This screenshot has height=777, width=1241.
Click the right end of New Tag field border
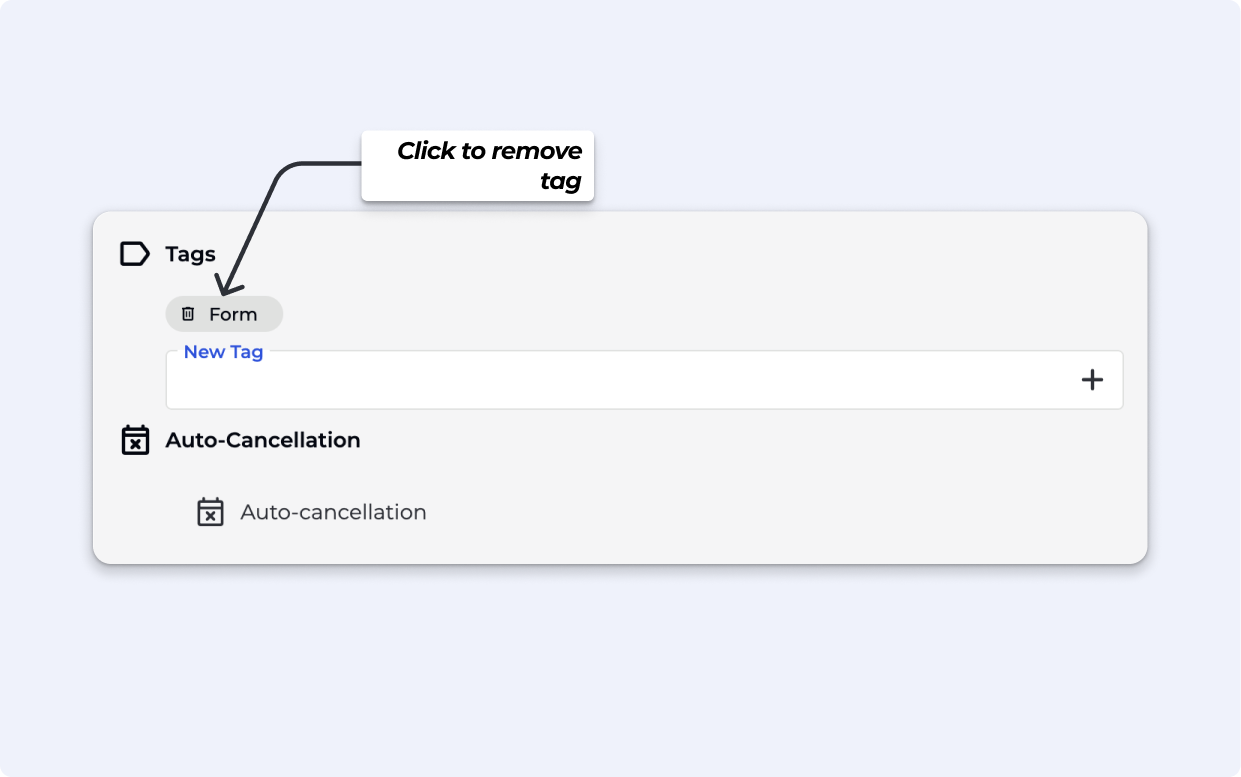point(1122,380)
